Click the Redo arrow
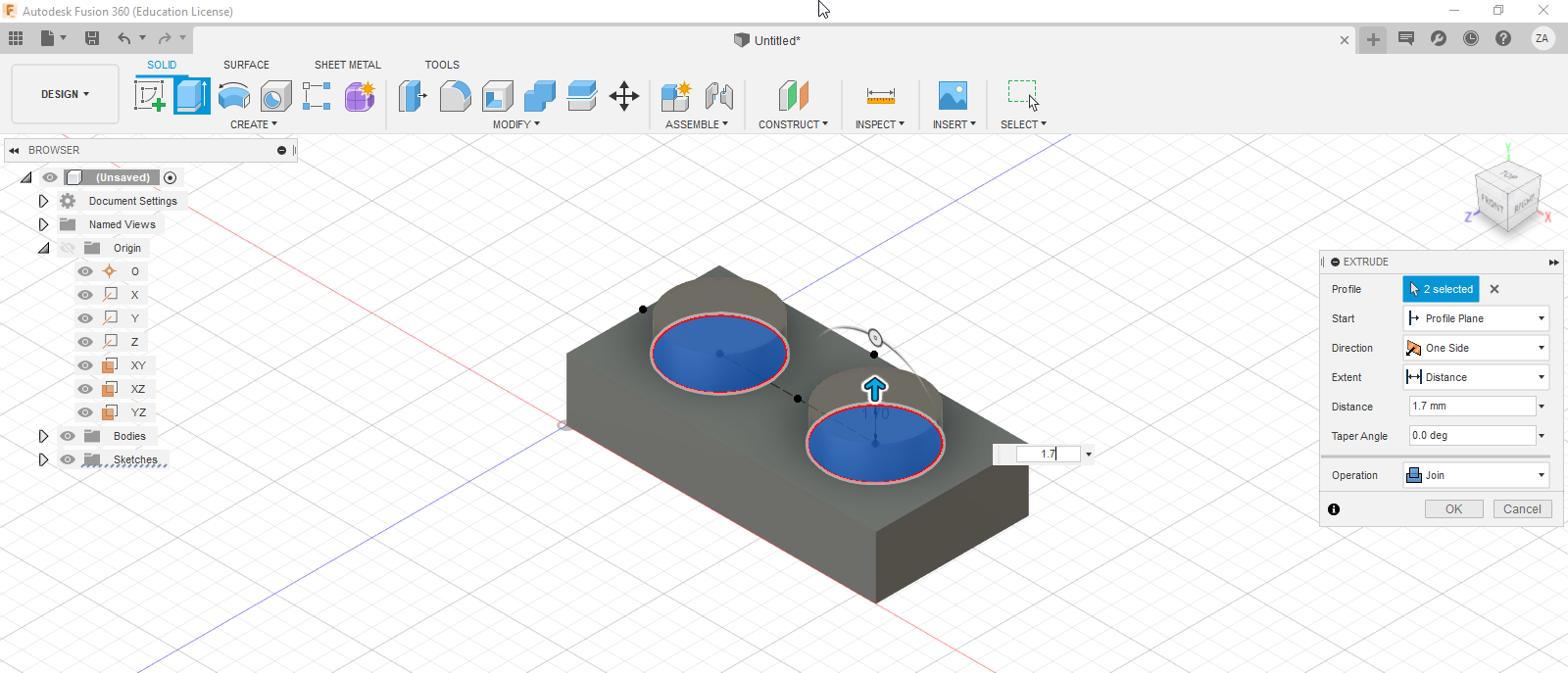This screenshot has height=673, width=1568. 165,38
